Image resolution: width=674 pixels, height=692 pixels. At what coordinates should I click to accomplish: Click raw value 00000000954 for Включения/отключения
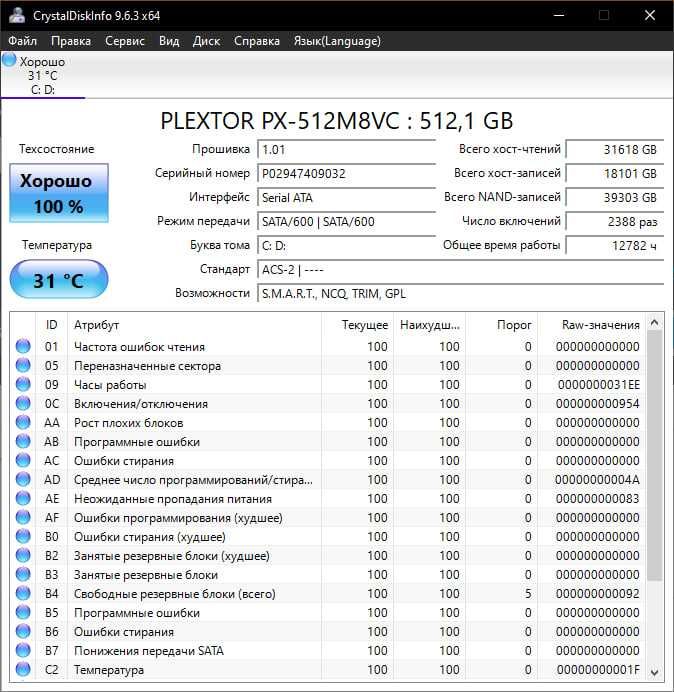(x=598, y=403)
